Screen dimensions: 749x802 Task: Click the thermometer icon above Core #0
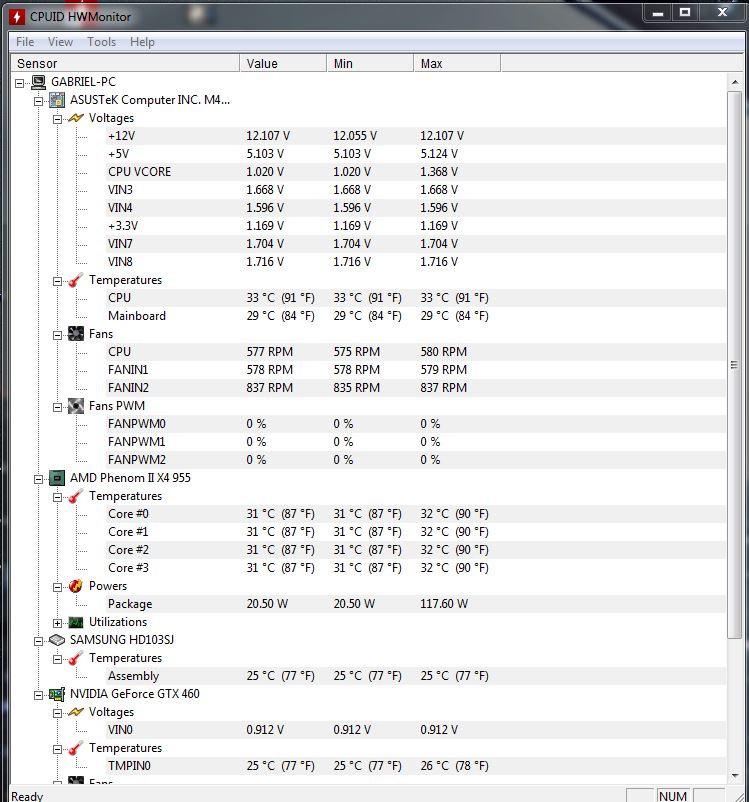76,496
